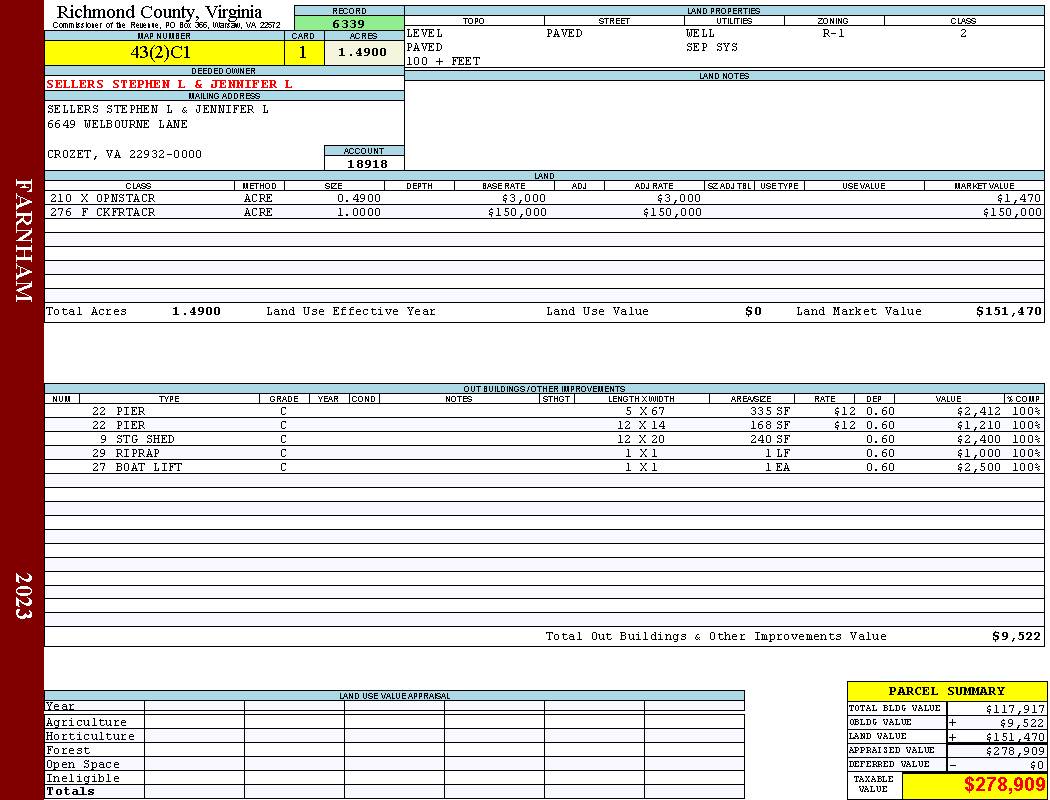This screenshot has width=1050, height=800.
Task: Select land row 210 X OPNSTACR
Action: tap(544, 198)
